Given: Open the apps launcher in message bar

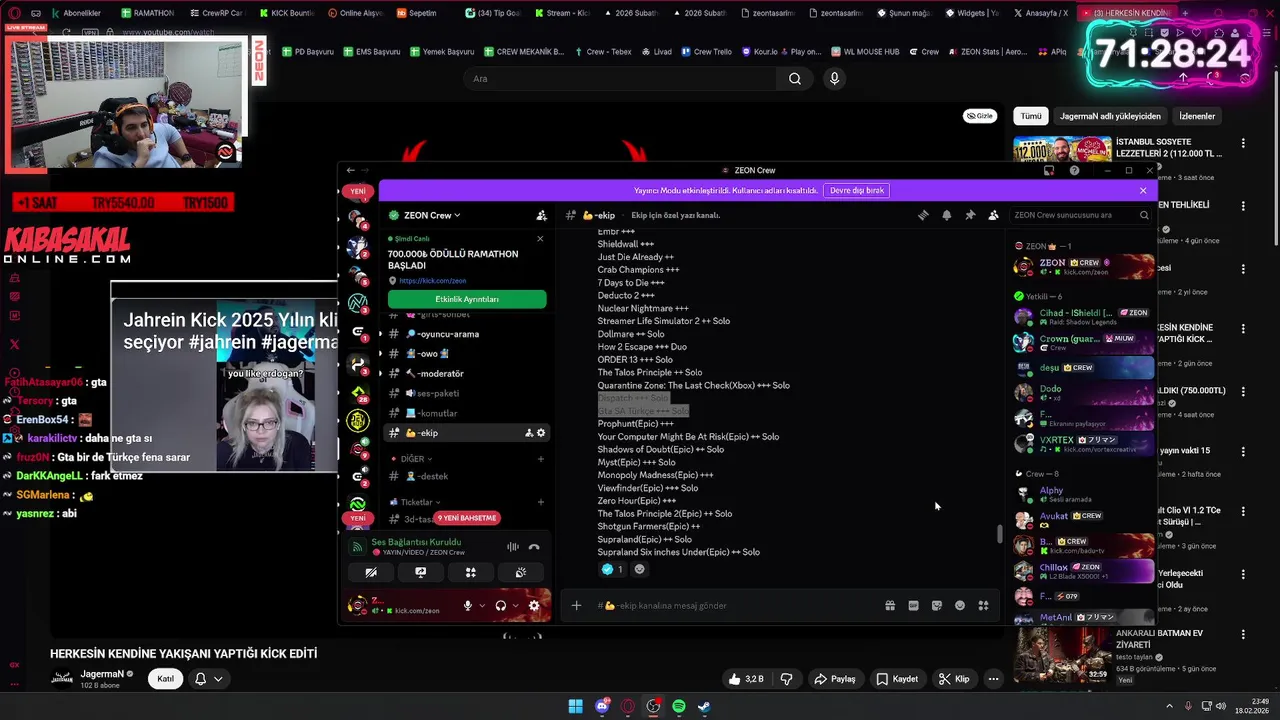Looking at the screenshot, I should click(983, 605).
